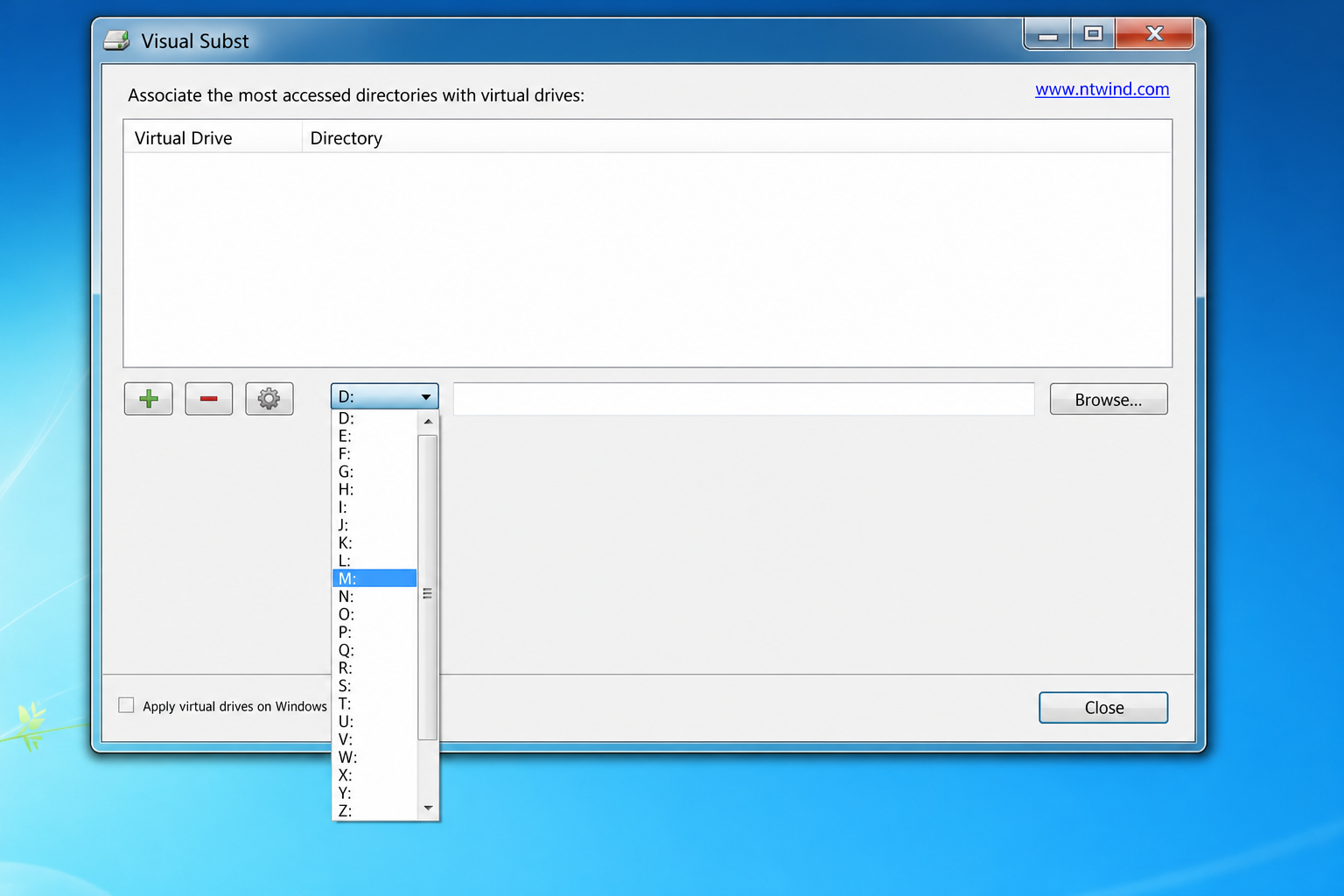The image size is (1344, 896).
Task: Choose T: drive letter option
Action: point(374,703)
